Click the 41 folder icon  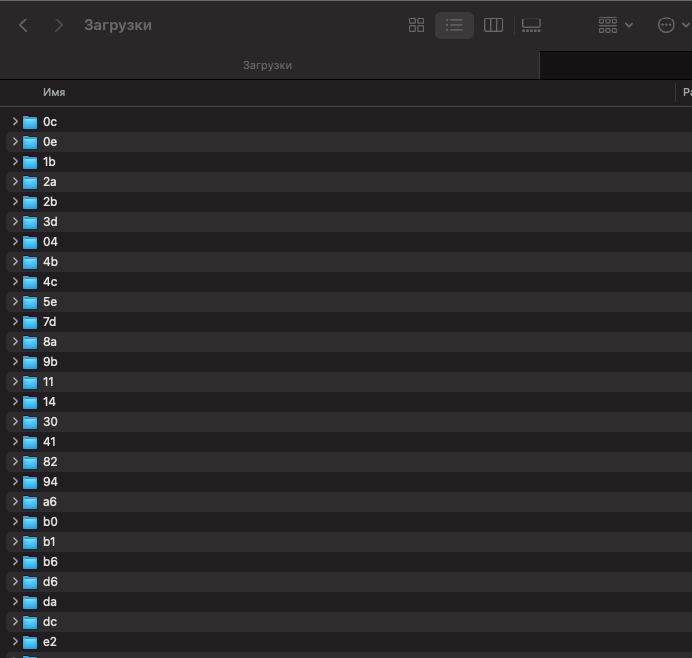click(30, 442)
